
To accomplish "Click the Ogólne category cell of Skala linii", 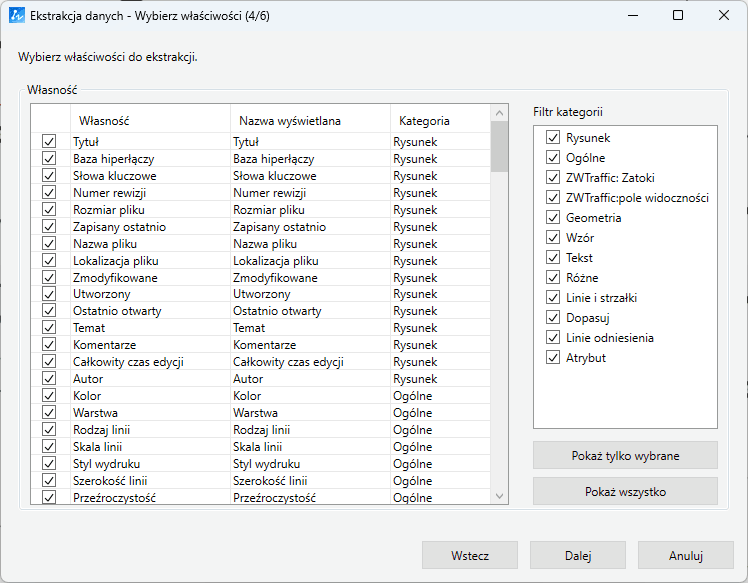I will pos(440,447).
